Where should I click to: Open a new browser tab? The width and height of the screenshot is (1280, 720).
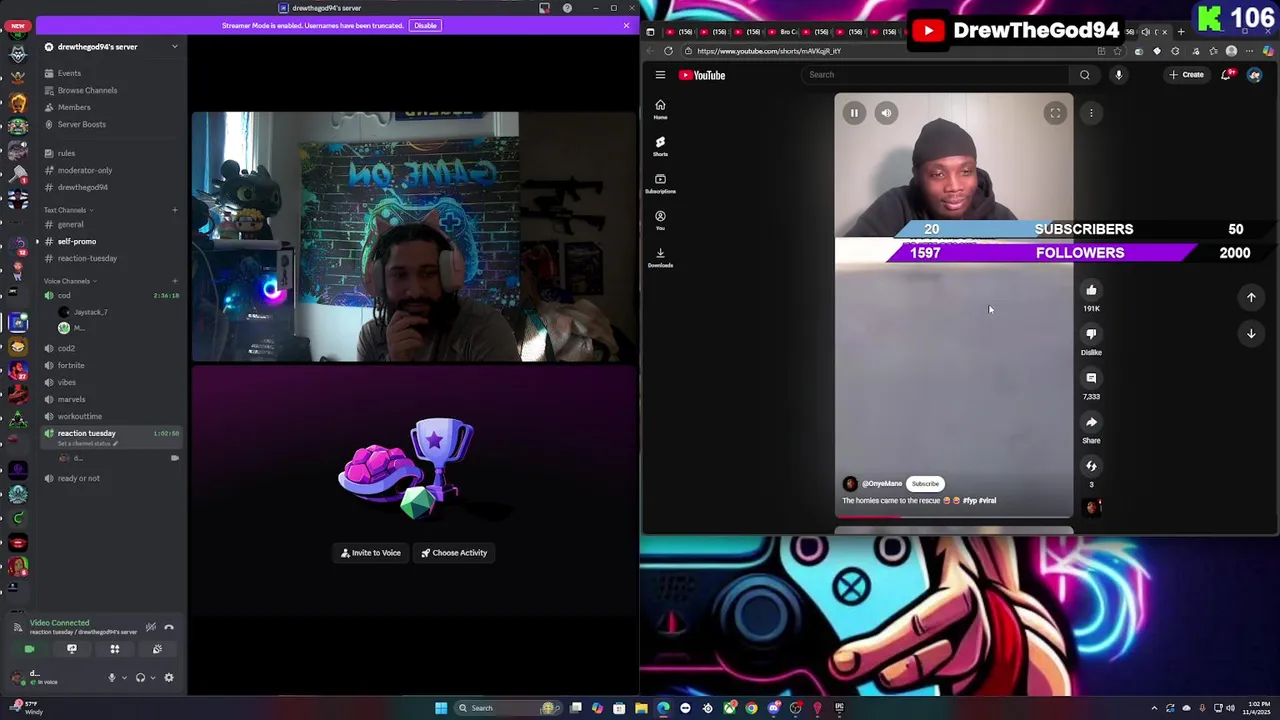click(1181, 32)
